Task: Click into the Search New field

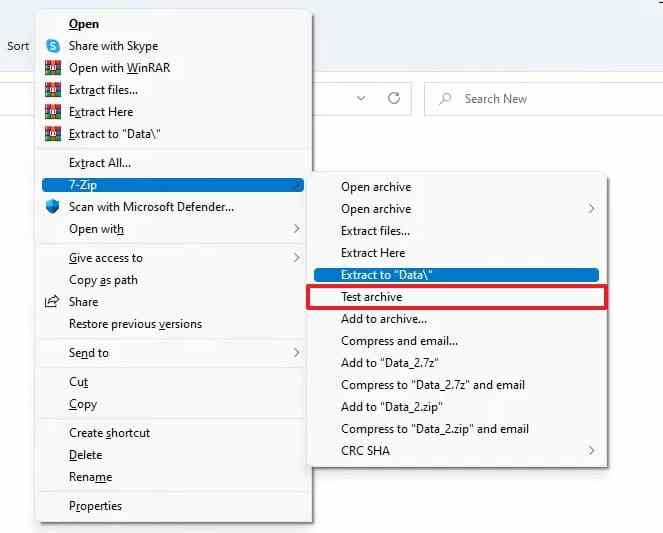Action: tap(543, 98)
